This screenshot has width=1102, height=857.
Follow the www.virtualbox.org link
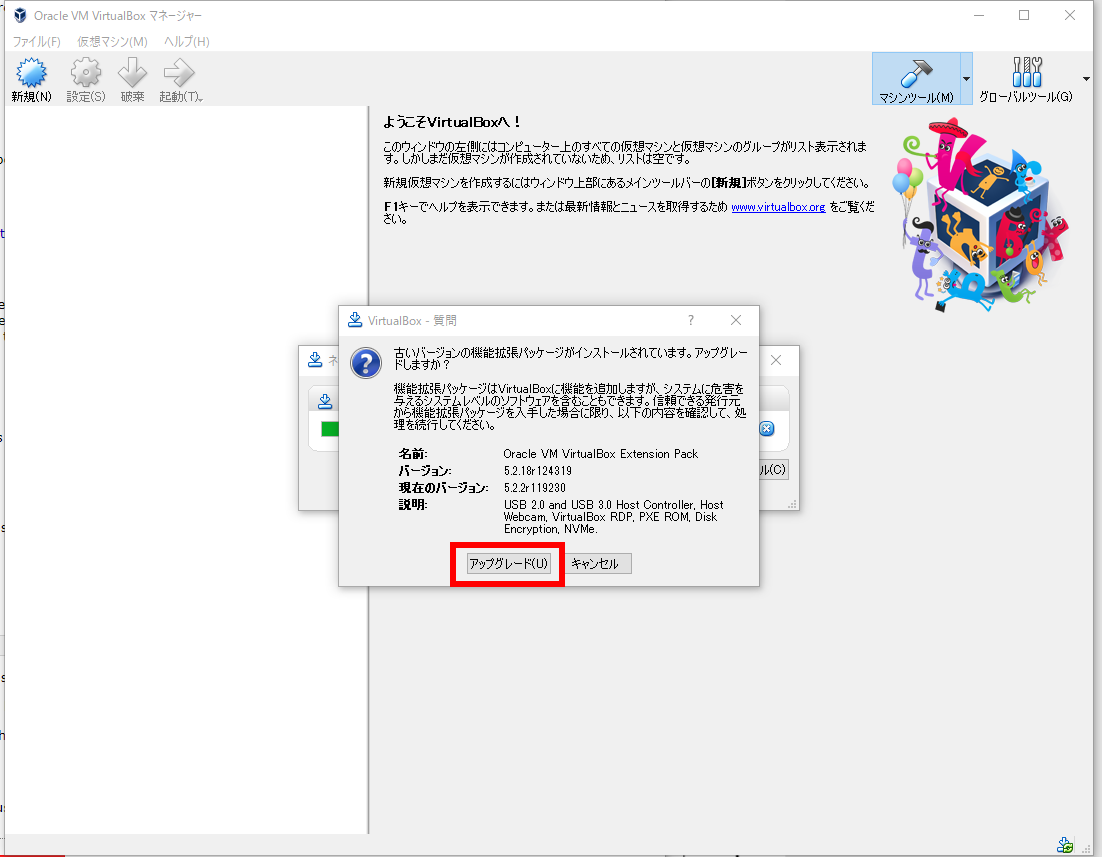click(x=778, y=207)
